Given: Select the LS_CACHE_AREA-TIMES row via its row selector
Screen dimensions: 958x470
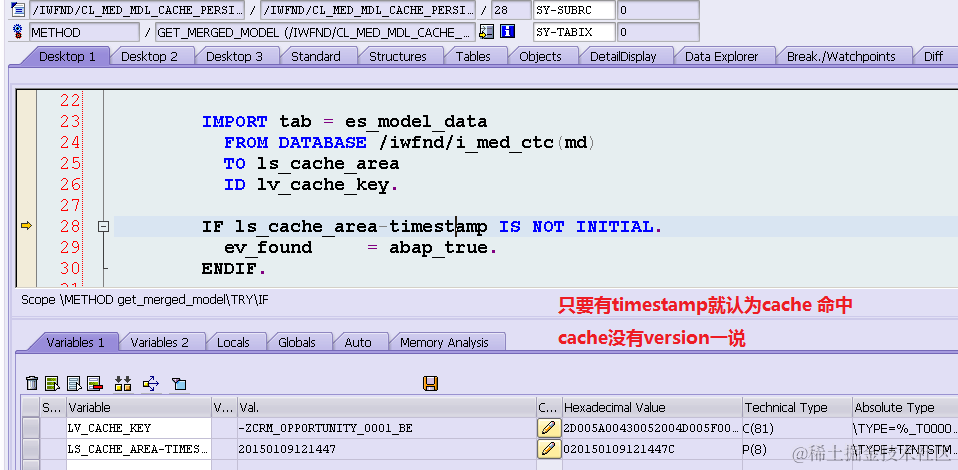Looking at the screenshot, I should coord(31,449).
